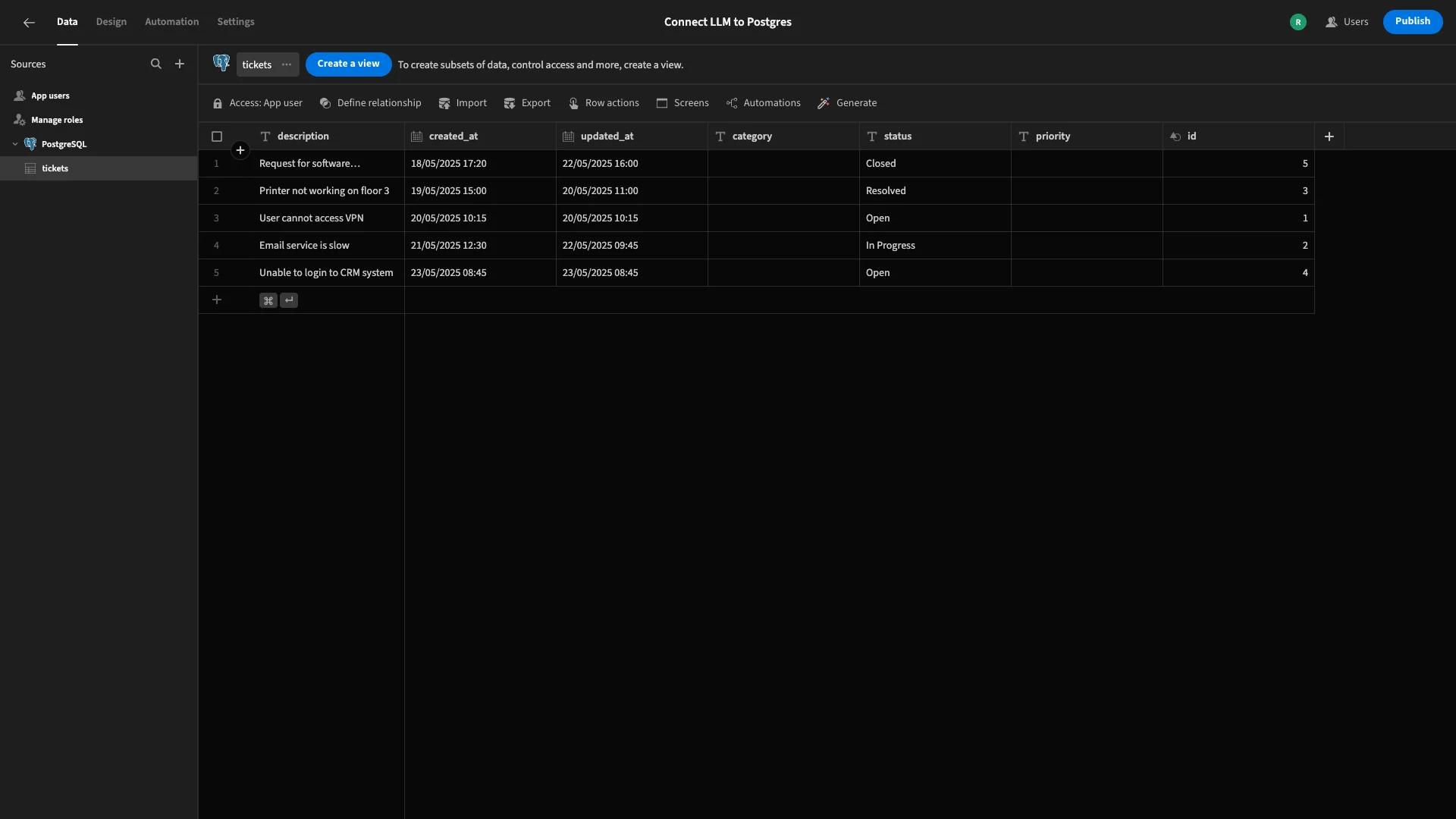Screen dimensions: 1456x819
Task: Click 'Unable to login to CRM system' cell
Action: click(x=328, y=273)
